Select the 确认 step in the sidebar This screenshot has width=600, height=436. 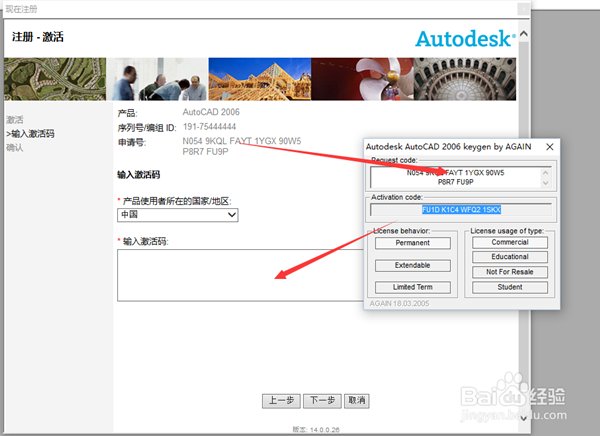tap(15, 148)
